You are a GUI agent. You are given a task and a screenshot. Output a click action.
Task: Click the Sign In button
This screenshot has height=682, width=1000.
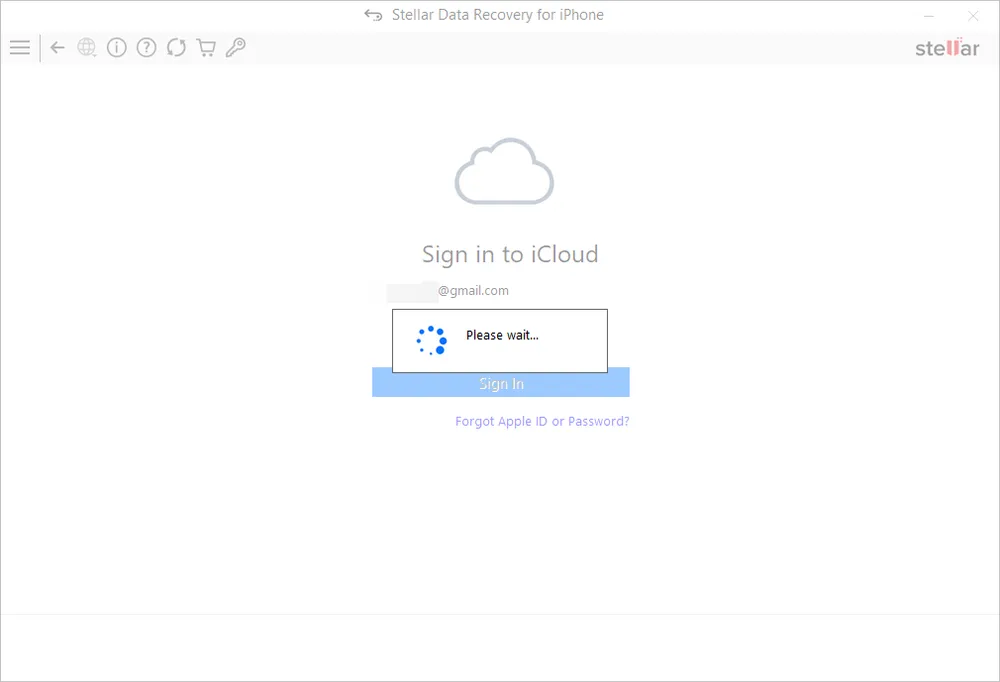[501, 383]
